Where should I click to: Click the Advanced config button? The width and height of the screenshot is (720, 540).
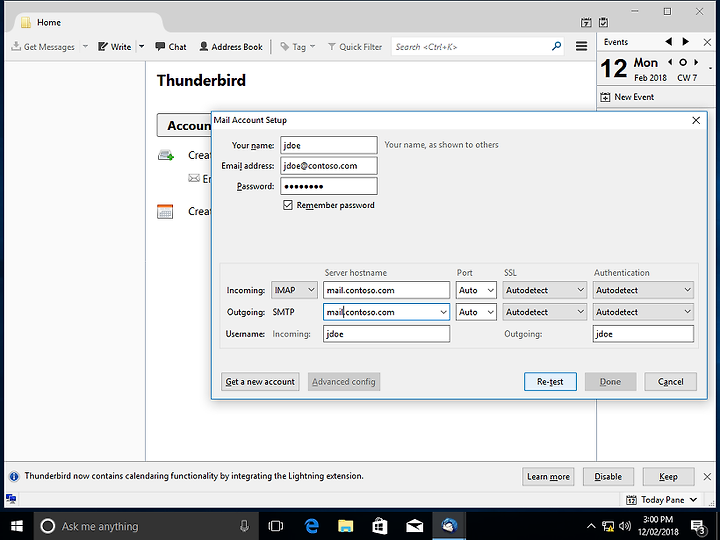click(x=343, y=382)
